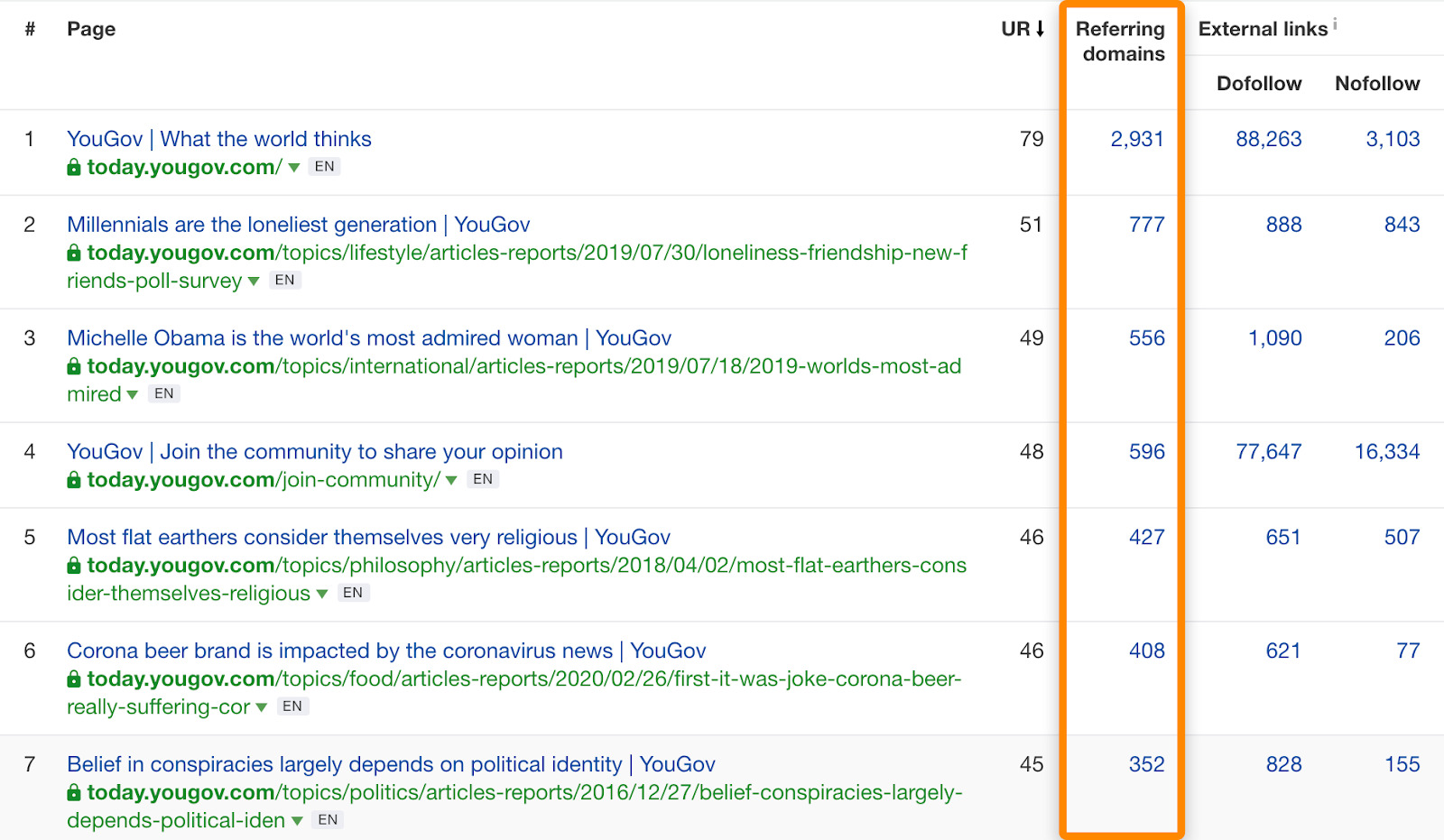The width and height of the screenshot is (1444, 840).
Task: Expand the dropdown on the join-community URL
Action: point(449,480)
